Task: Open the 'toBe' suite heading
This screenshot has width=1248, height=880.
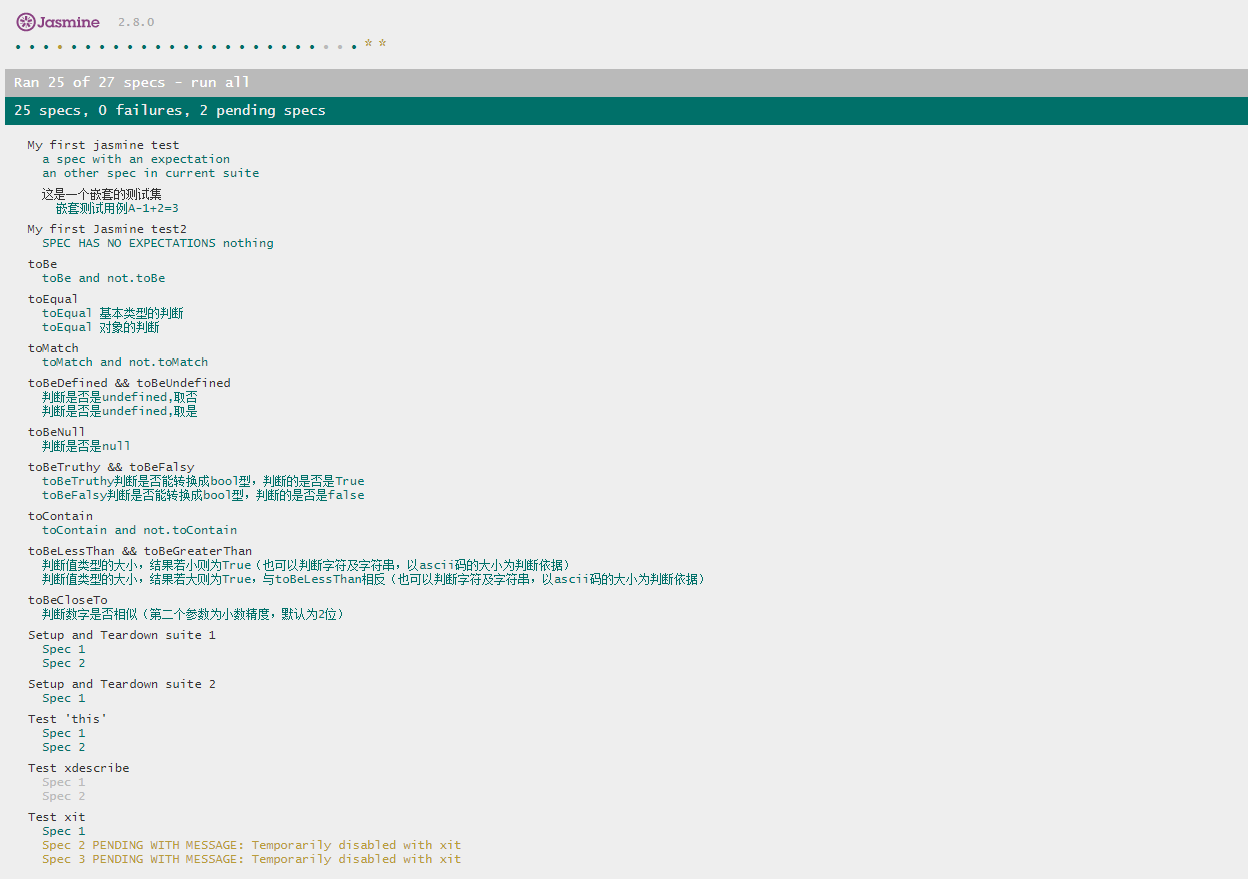Action: coord(43,264)
